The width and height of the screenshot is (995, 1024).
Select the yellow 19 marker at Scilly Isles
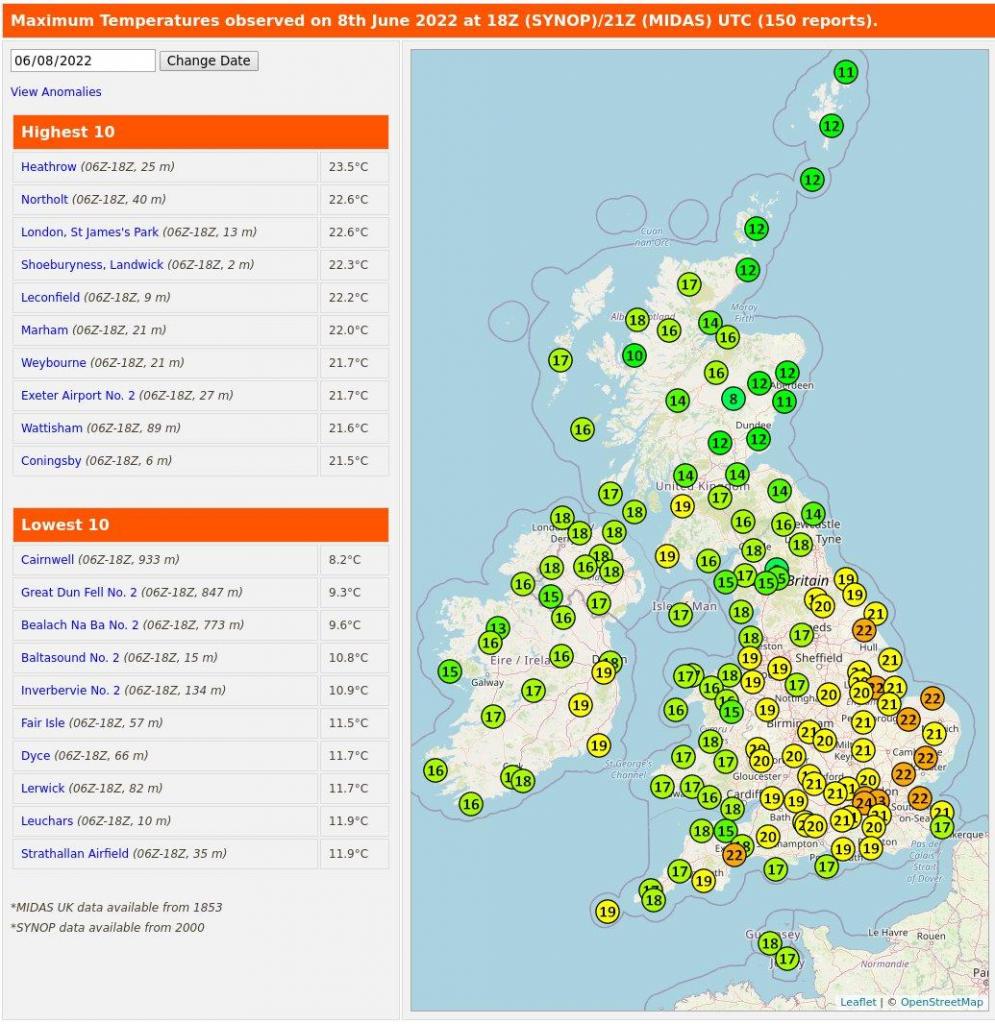point(607,912)
